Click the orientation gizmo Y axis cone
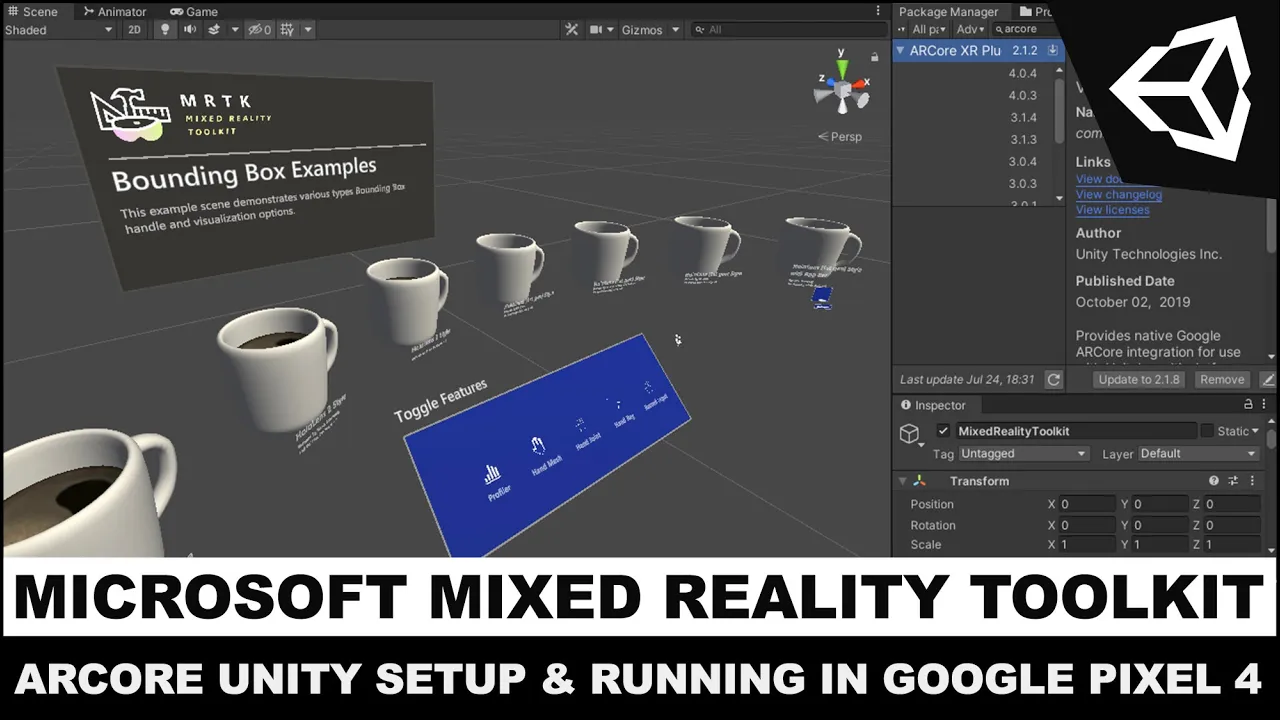Image resolution: width=1280 pixels, height=720 pixels. tap(842, 68)
